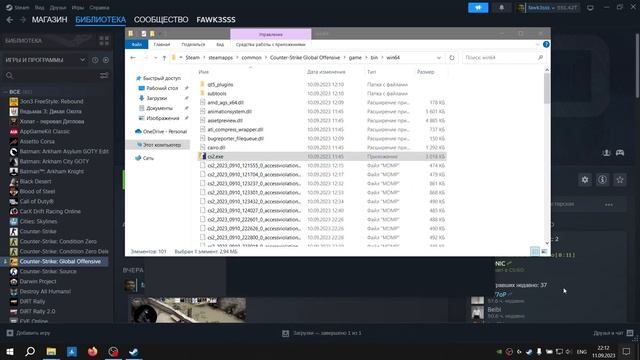This screenshot has height=360, width=640.
Task: Switch Explorer to large icons view
Action: pyautogui.click(x=544, y=251)
